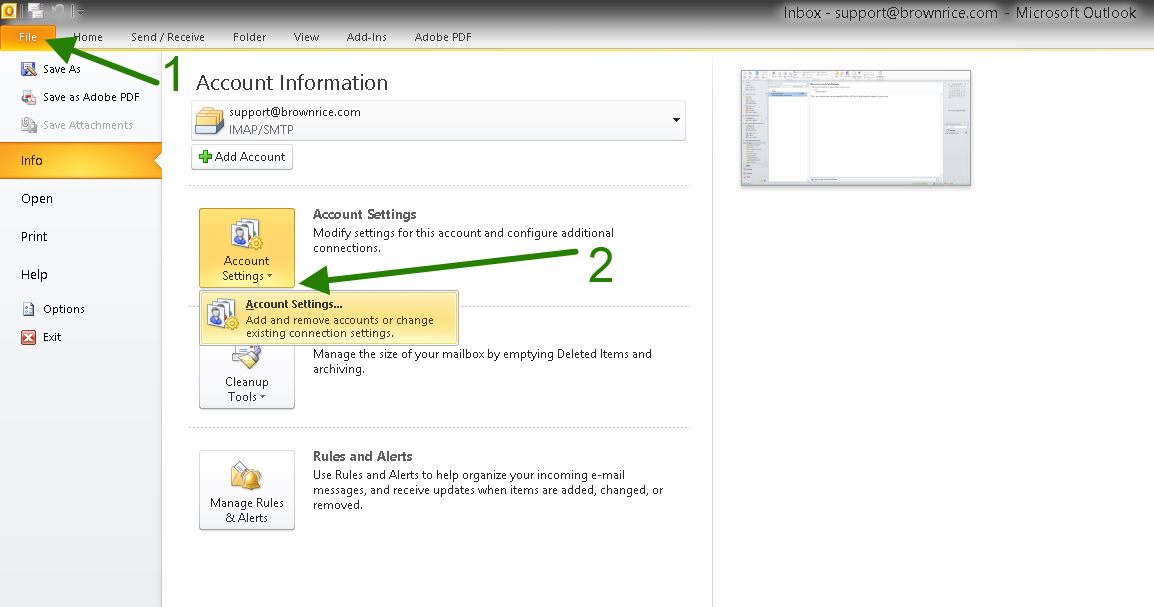Open the Add-Ins tab
Screen dimensions: 1154x607
(367, 37)
